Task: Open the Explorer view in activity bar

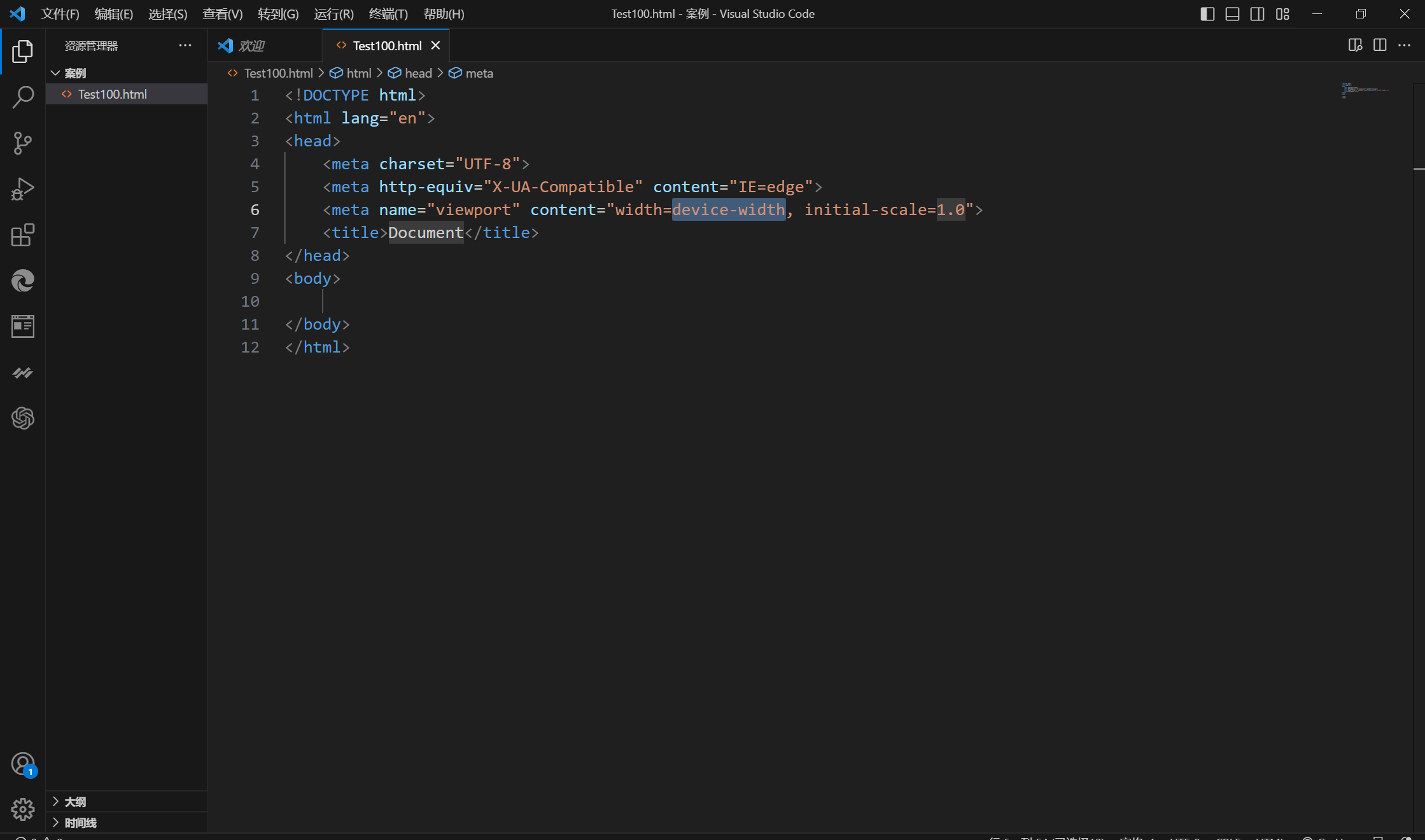Action: point(23,52)
